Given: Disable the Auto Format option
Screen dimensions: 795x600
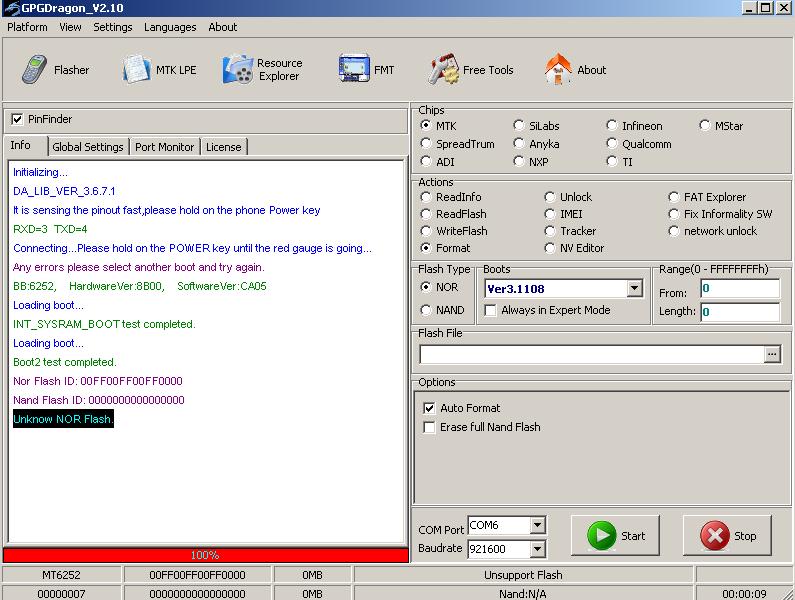Looking at the screenshot, I should pyautogui.click(x=429, y=408).
